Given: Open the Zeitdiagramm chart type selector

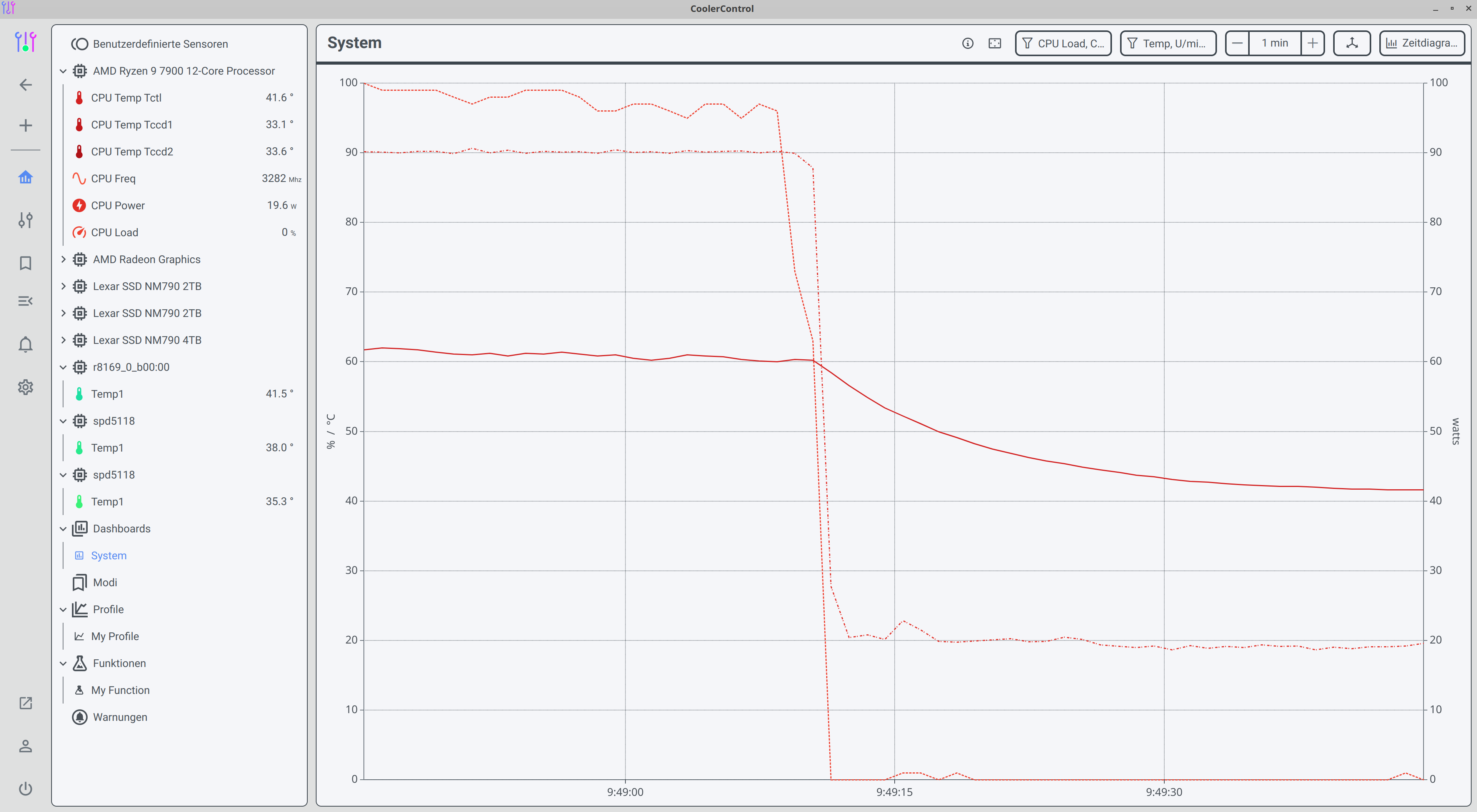Looking at the screenshot, I should pos(1421,43).
